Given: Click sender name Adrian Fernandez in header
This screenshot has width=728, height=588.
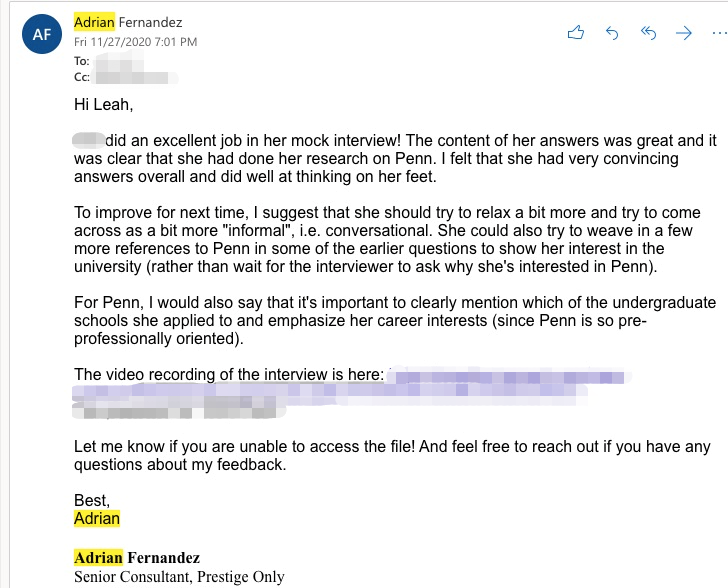Looking at the screenshot, I should [128, 22].
